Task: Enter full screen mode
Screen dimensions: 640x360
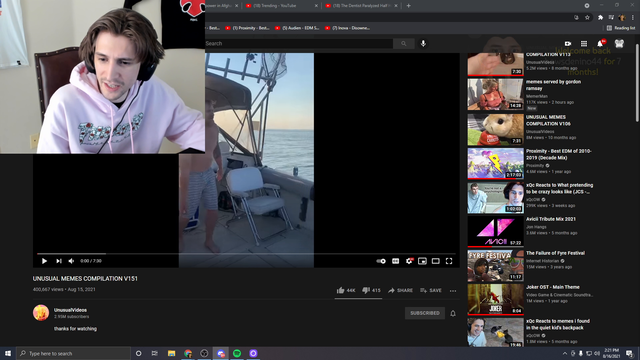Action: (449, 261)
